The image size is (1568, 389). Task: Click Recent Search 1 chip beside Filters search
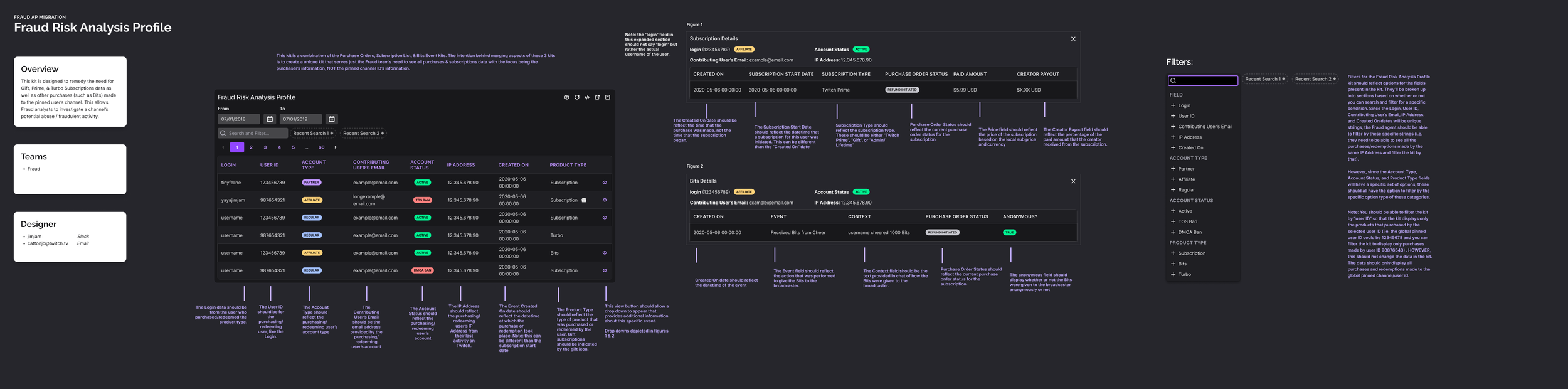tap(1265, 79)
